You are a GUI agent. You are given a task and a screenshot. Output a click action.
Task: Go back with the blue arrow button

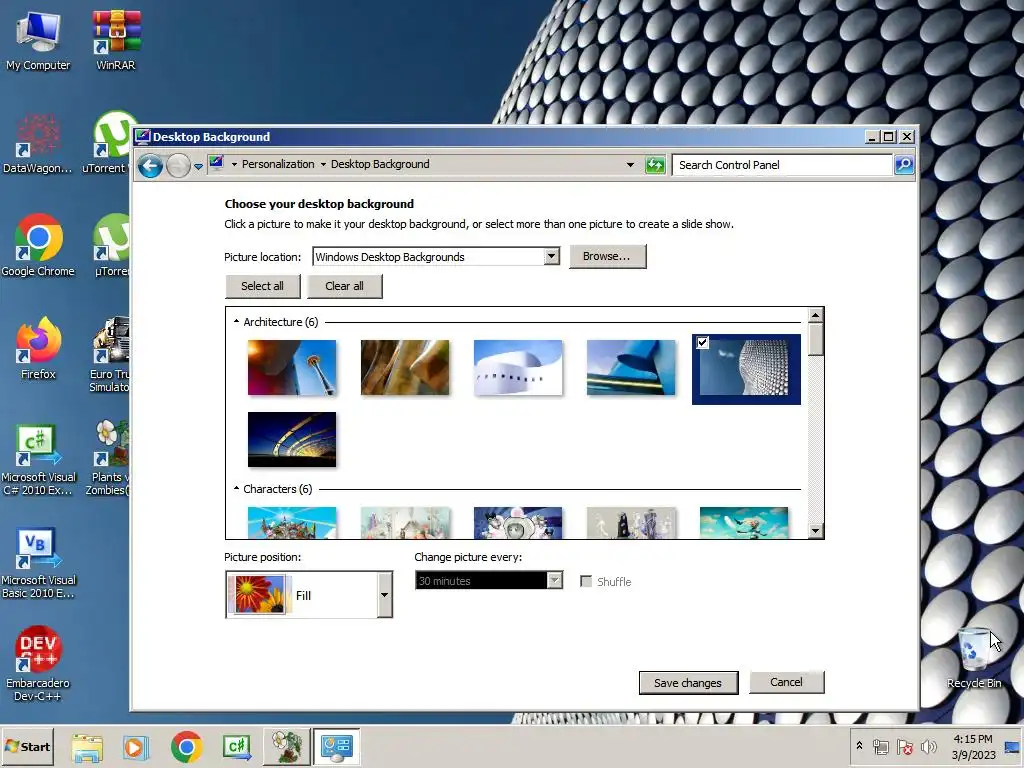coord(150,165)
